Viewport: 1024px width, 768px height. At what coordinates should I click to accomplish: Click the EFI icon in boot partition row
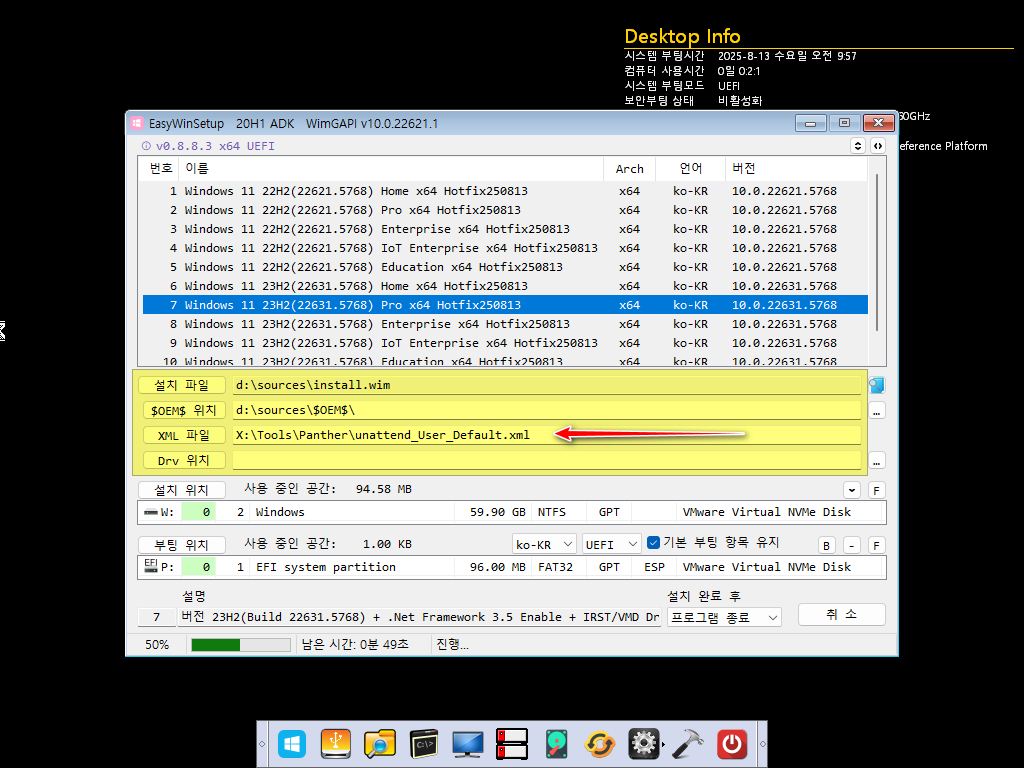click(151, 566)
